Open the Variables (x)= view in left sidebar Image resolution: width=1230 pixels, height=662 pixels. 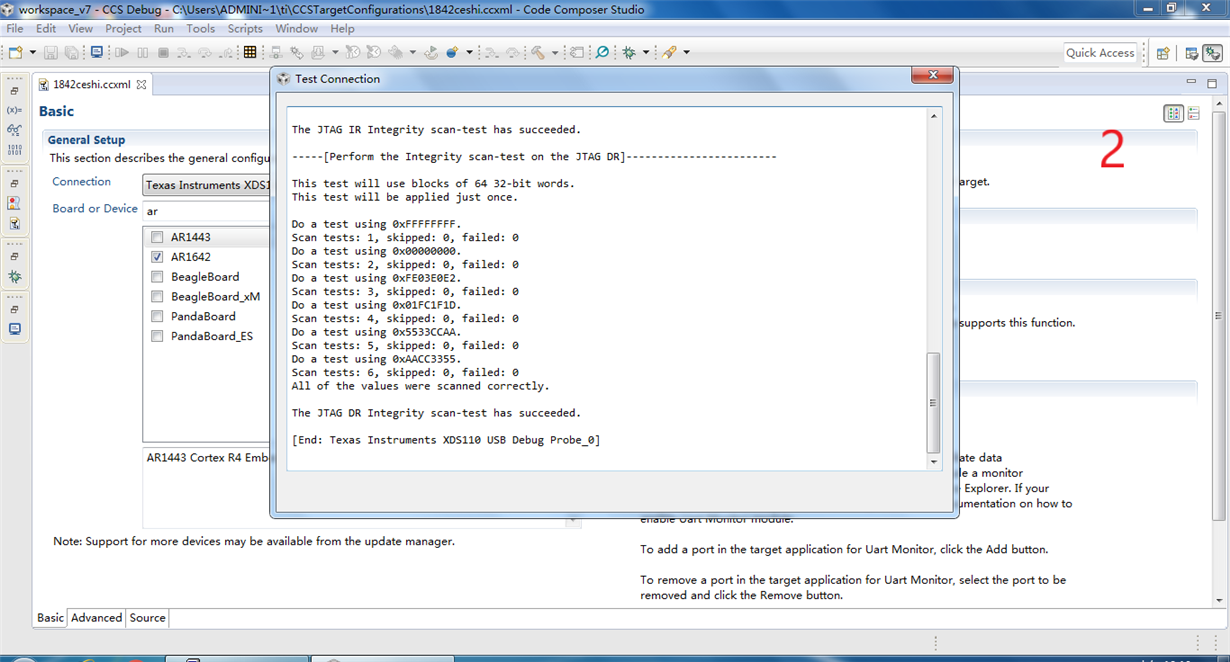point(14,110)
